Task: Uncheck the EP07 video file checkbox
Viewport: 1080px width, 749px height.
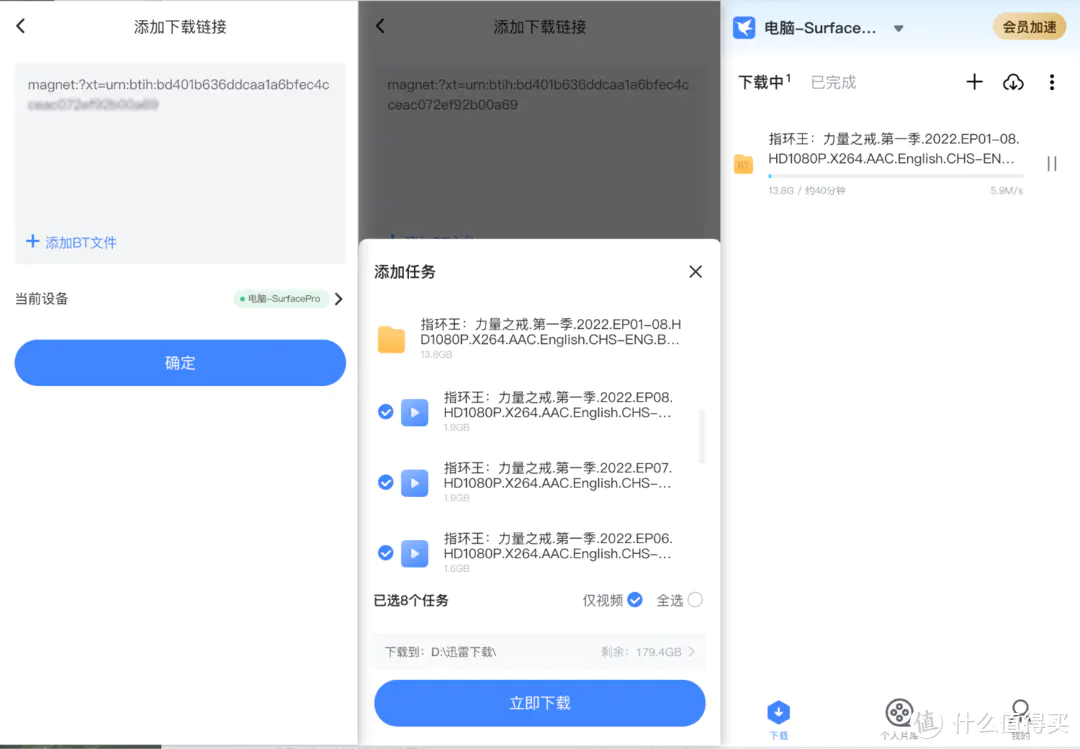Action: tap(386, 482)
